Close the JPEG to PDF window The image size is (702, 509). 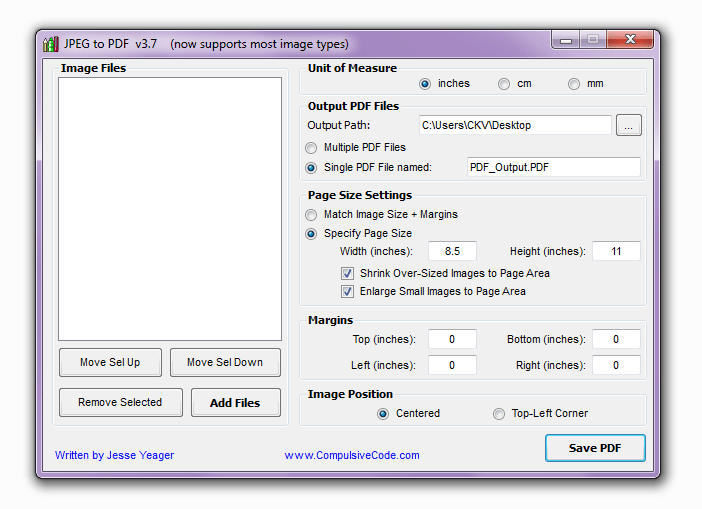(630, 39)
